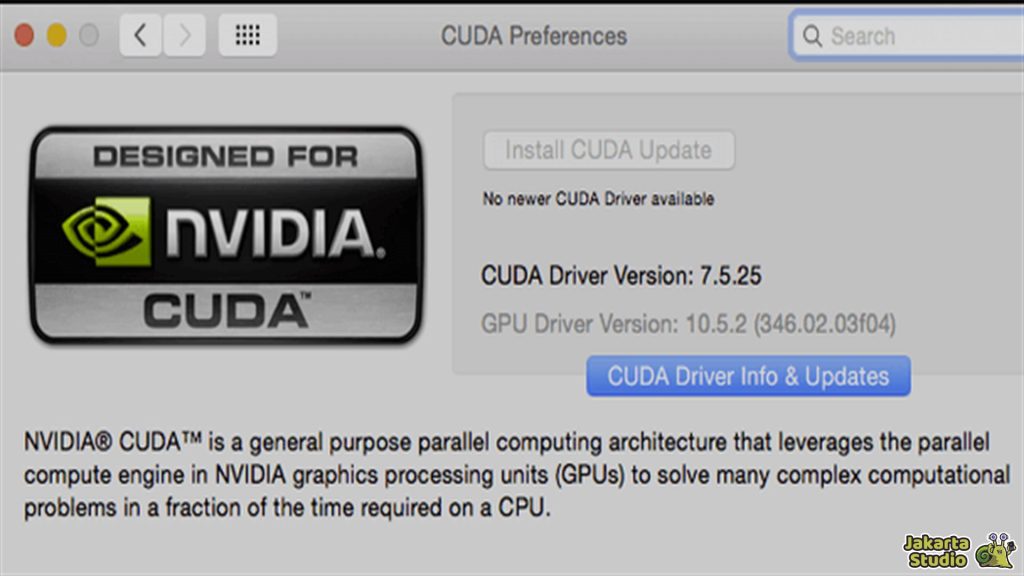Click the yellow minimize window control
This screenshot has height=576, width=1024.
tap(55, 33)
